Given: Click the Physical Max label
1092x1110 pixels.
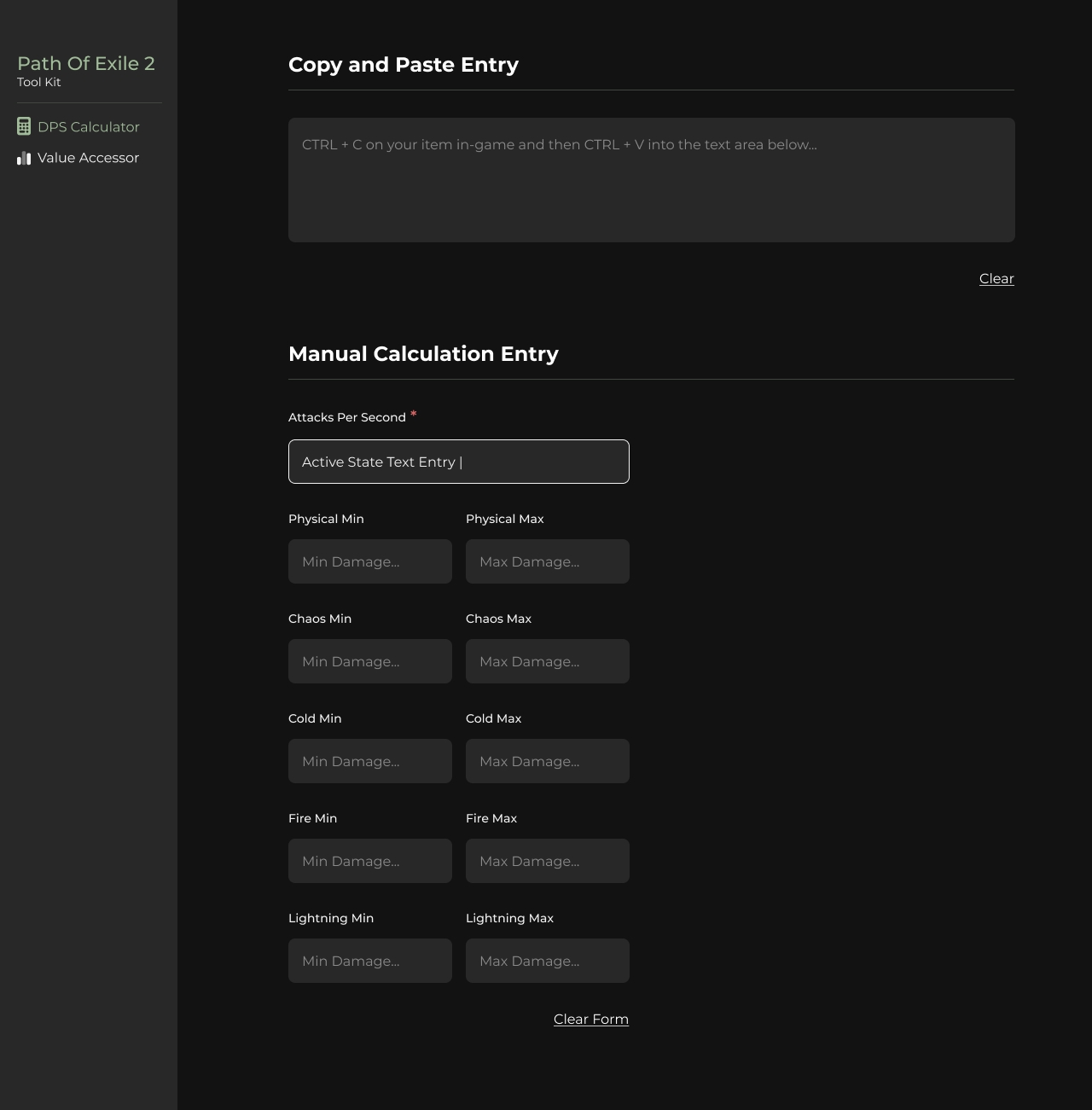Looking at the screenshot, I should 505,519.
